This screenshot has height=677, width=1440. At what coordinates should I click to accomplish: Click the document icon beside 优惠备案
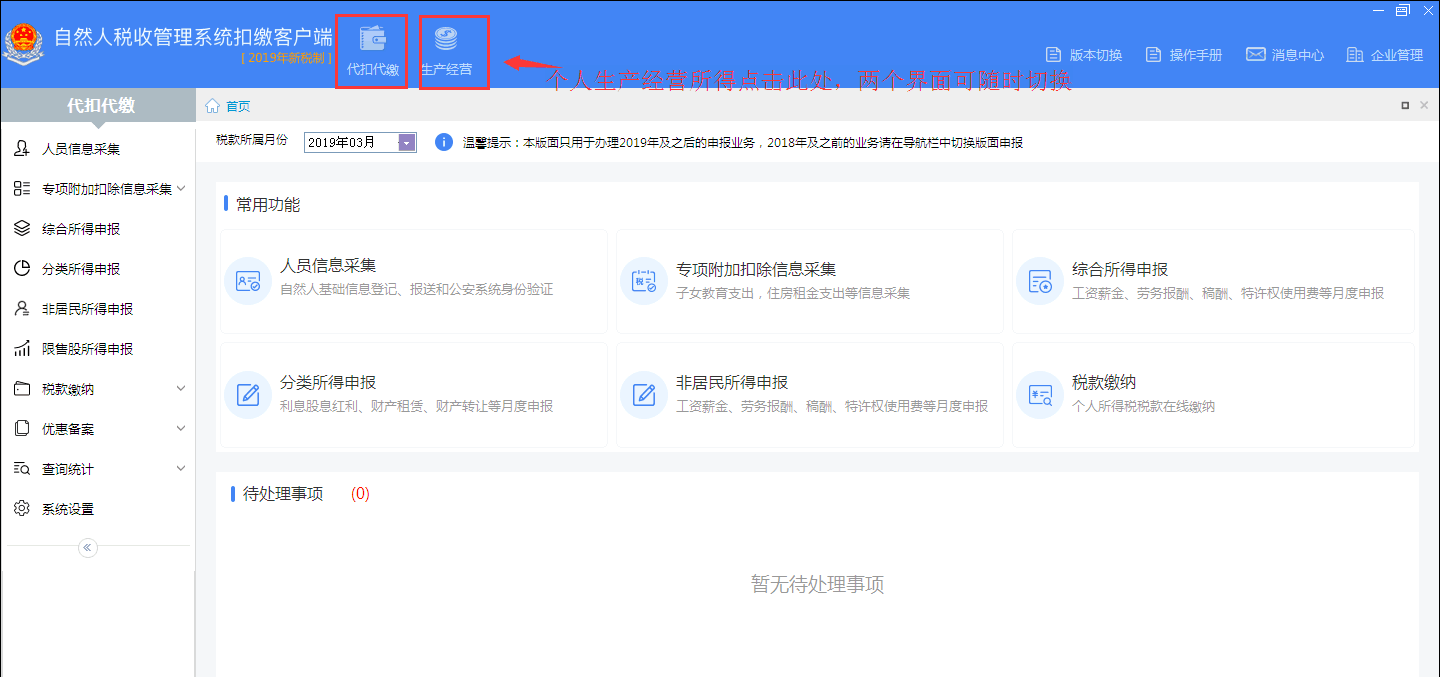click(22, 429)
